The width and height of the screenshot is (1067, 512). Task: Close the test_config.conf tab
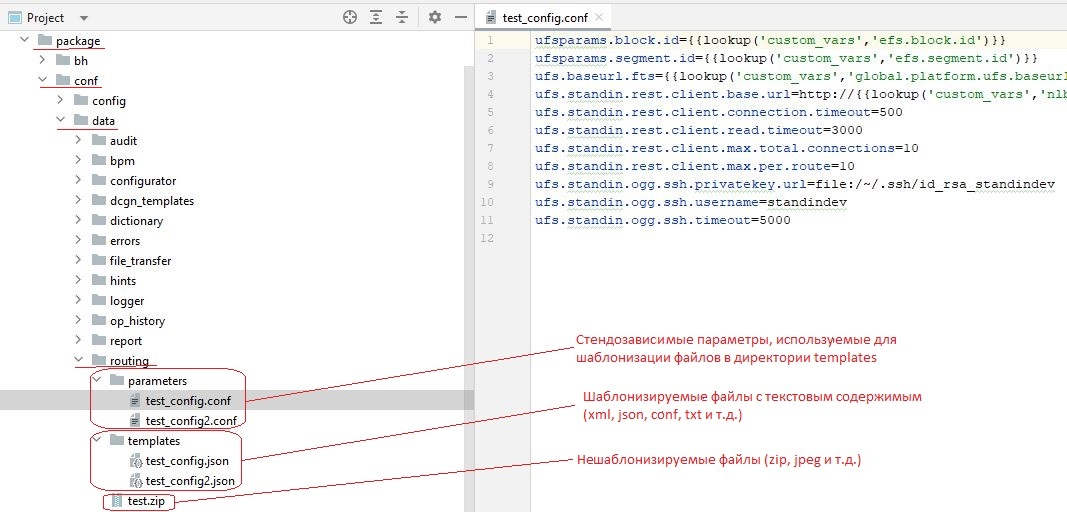pyautogui.click(x=599, y=17)
